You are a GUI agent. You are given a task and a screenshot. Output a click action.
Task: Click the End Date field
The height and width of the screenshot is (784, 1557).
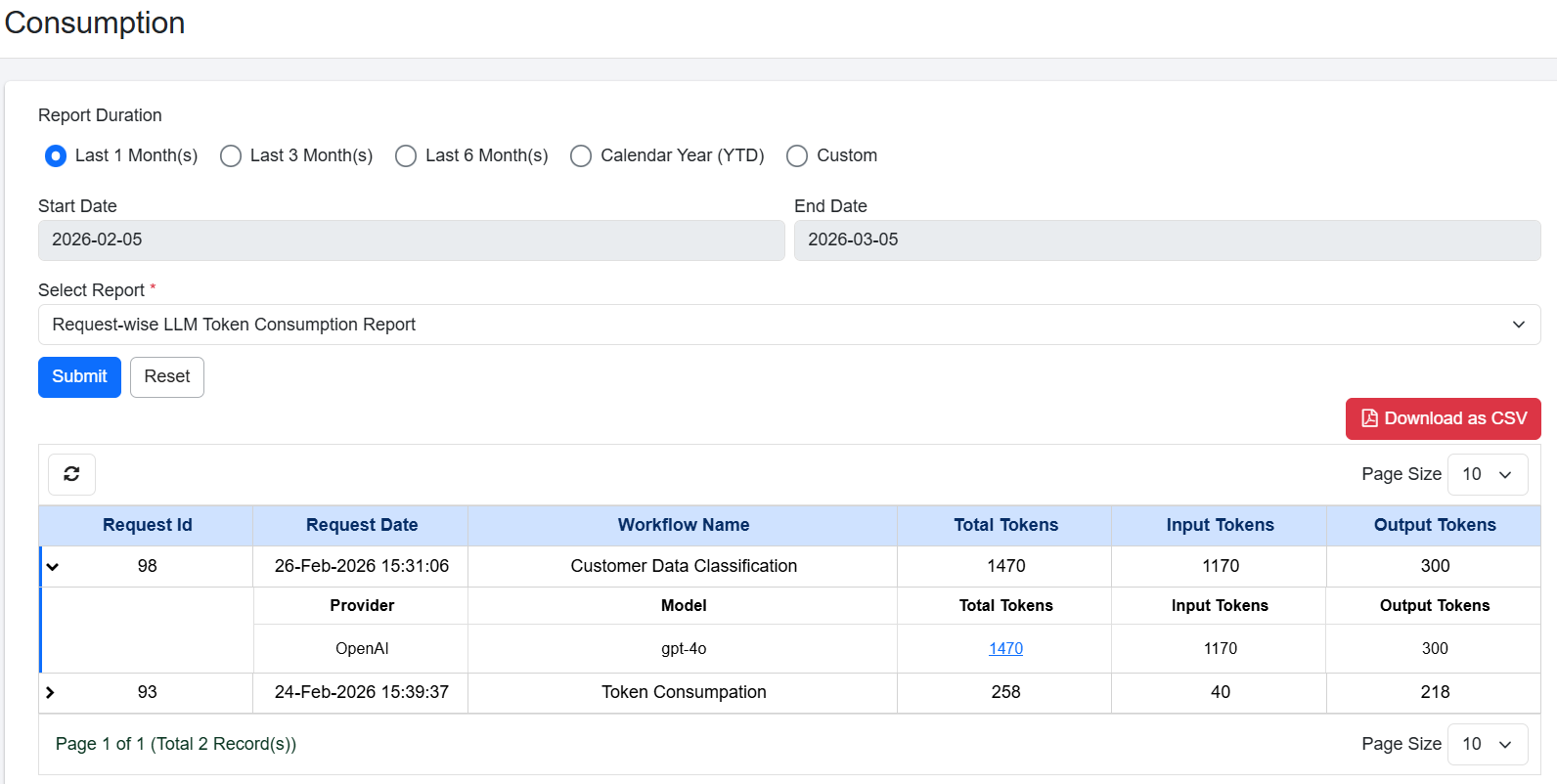1166,240
